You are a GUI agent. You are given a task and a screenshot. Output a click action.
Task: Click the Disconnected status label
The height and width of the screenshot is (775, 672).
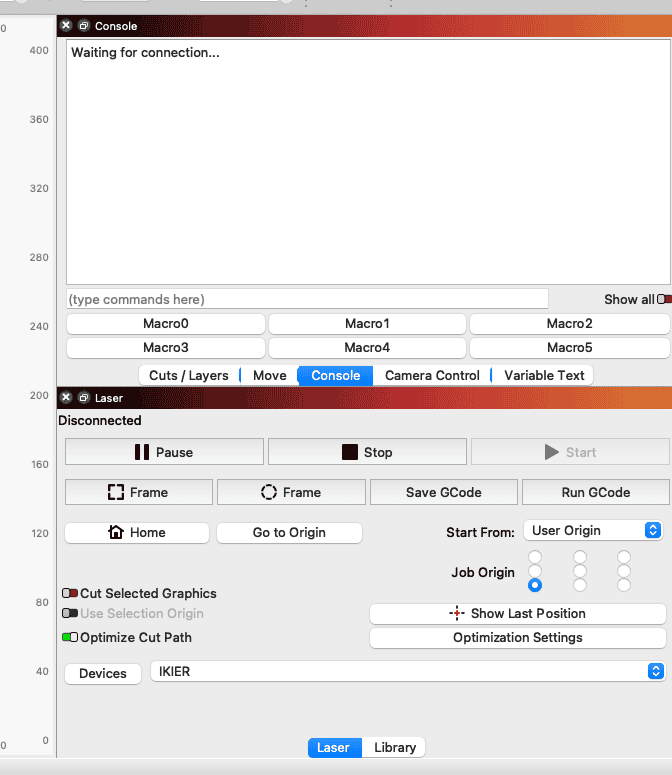[100, 420]
